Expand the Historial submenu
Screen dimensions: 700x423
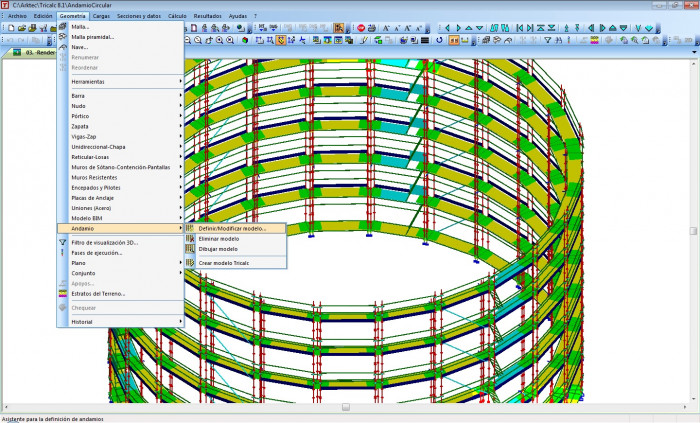point(121,322)
